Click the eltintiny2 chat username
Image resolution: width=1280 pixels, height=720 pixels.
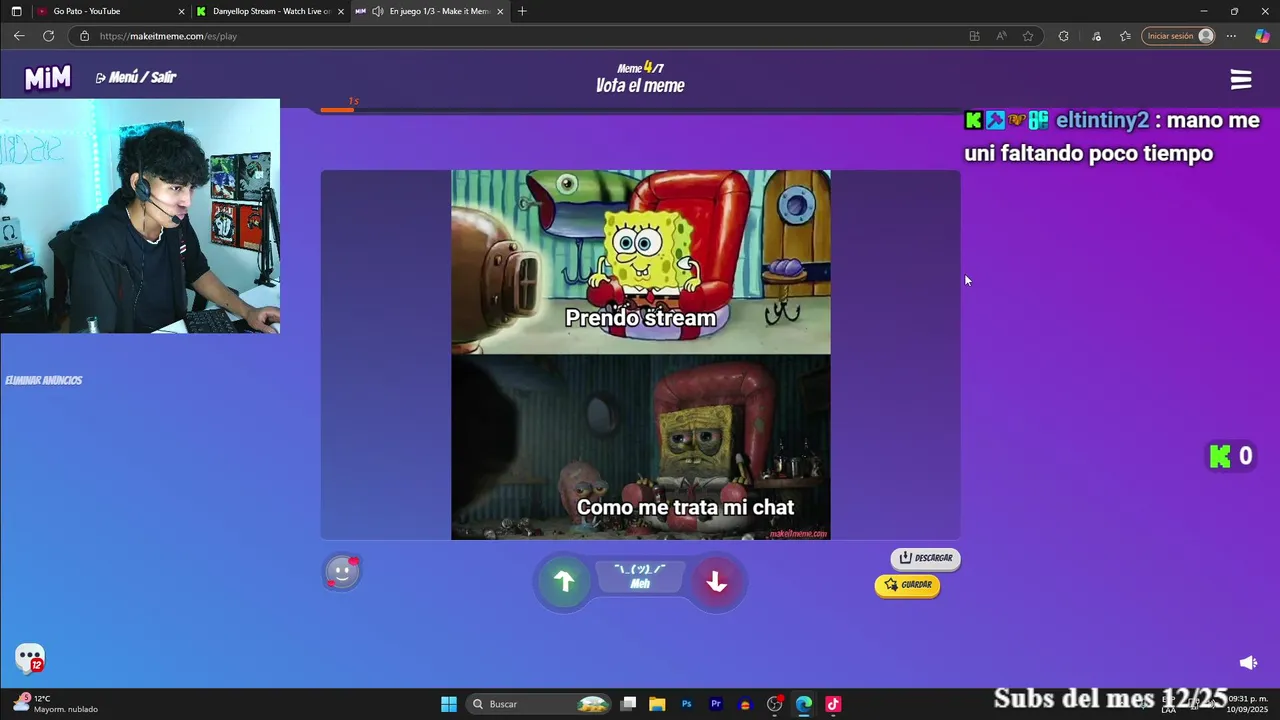click(1102, 120)
